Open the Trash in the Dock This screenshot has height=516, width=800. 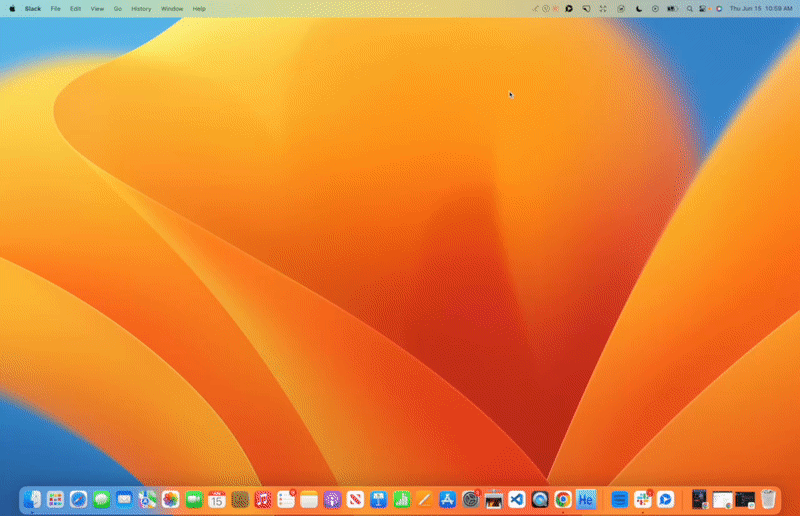tap(768, 499)
